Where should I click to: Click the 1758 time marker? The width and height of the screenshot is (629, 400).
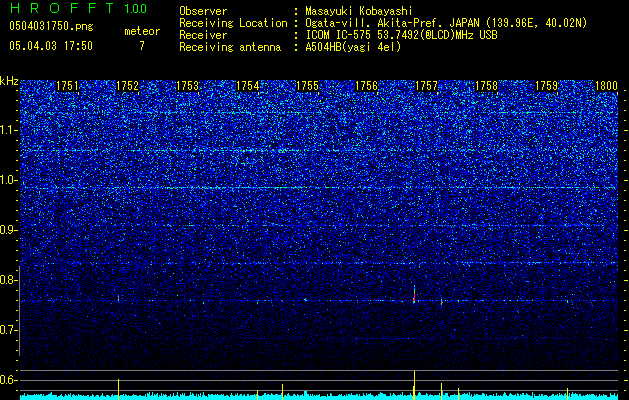click(x=486, y=86)
